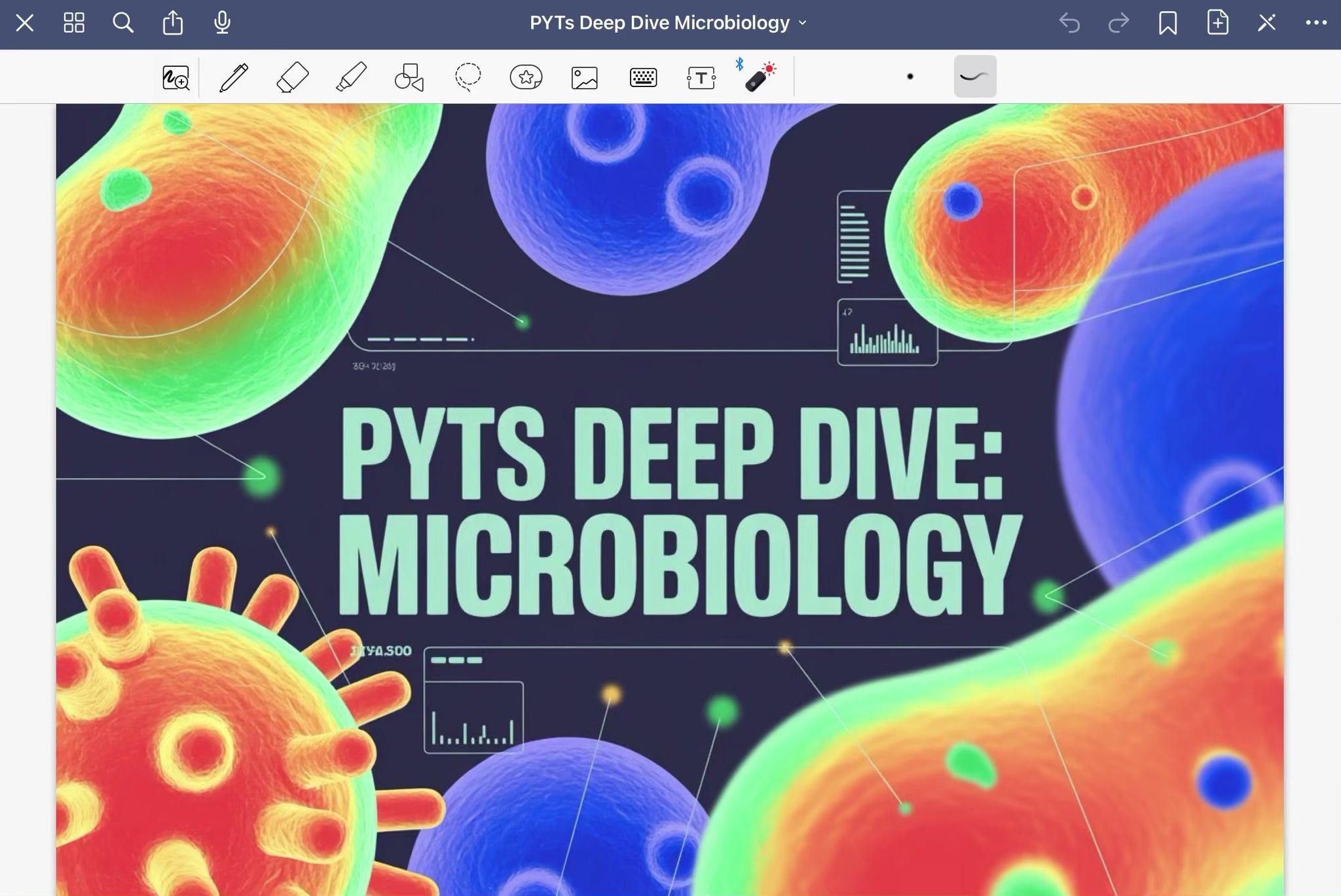
Task: Select the curved stroke style option
Action: coord(974,77)
